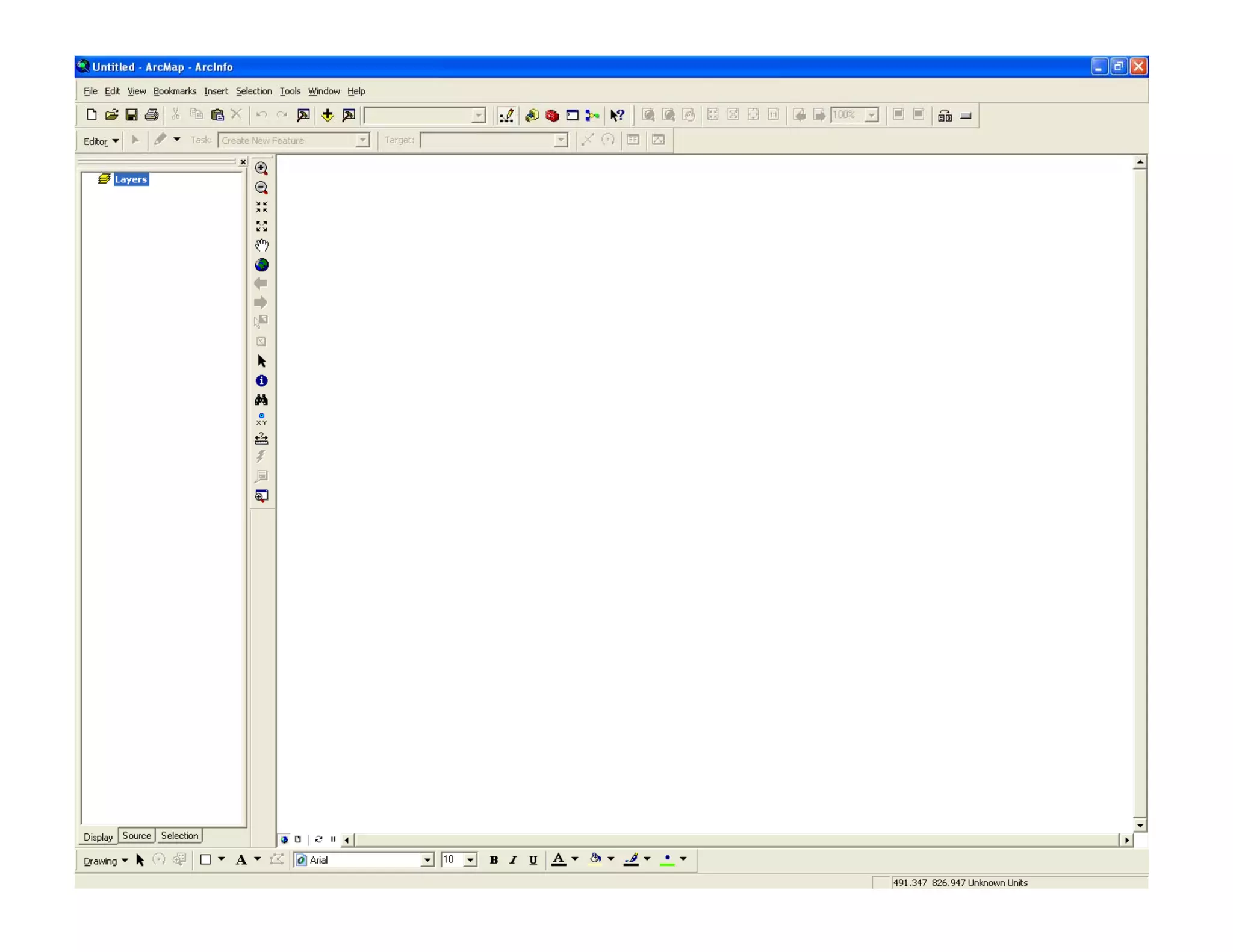Open the ArcToolbox window
Image resolution: width=1233 pixels, height=952 pixels.
click(552, 115)
